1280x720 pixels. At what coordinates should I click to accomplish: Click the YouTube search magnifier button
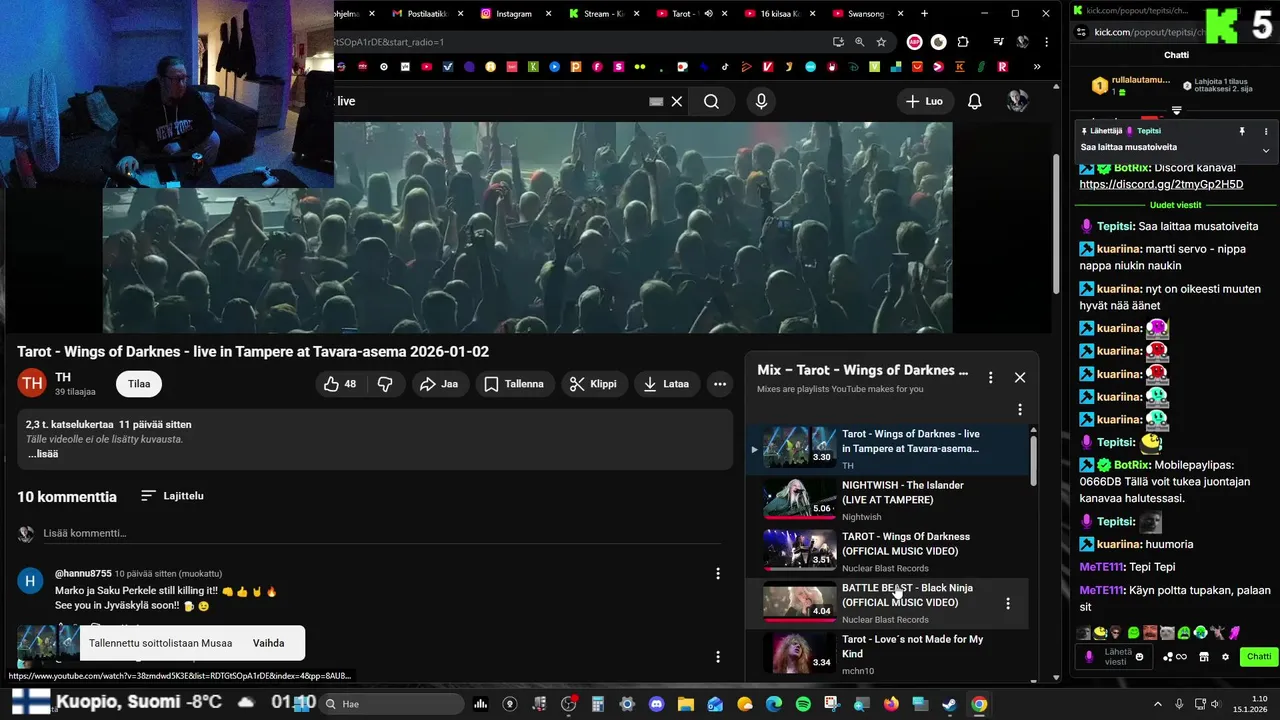[x=711, y=101]
